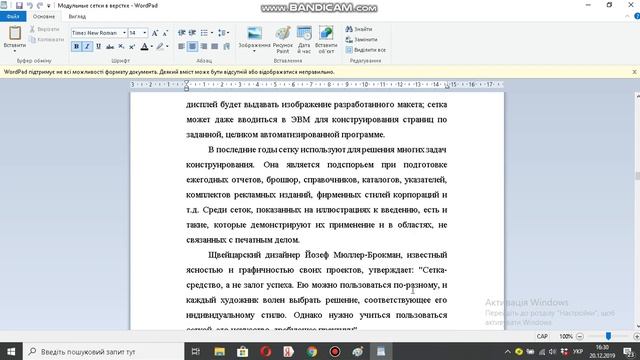Image resolution: width=640 pixels, height=360 pixels.
Task: Center align the text
Action: pos(192,47)
